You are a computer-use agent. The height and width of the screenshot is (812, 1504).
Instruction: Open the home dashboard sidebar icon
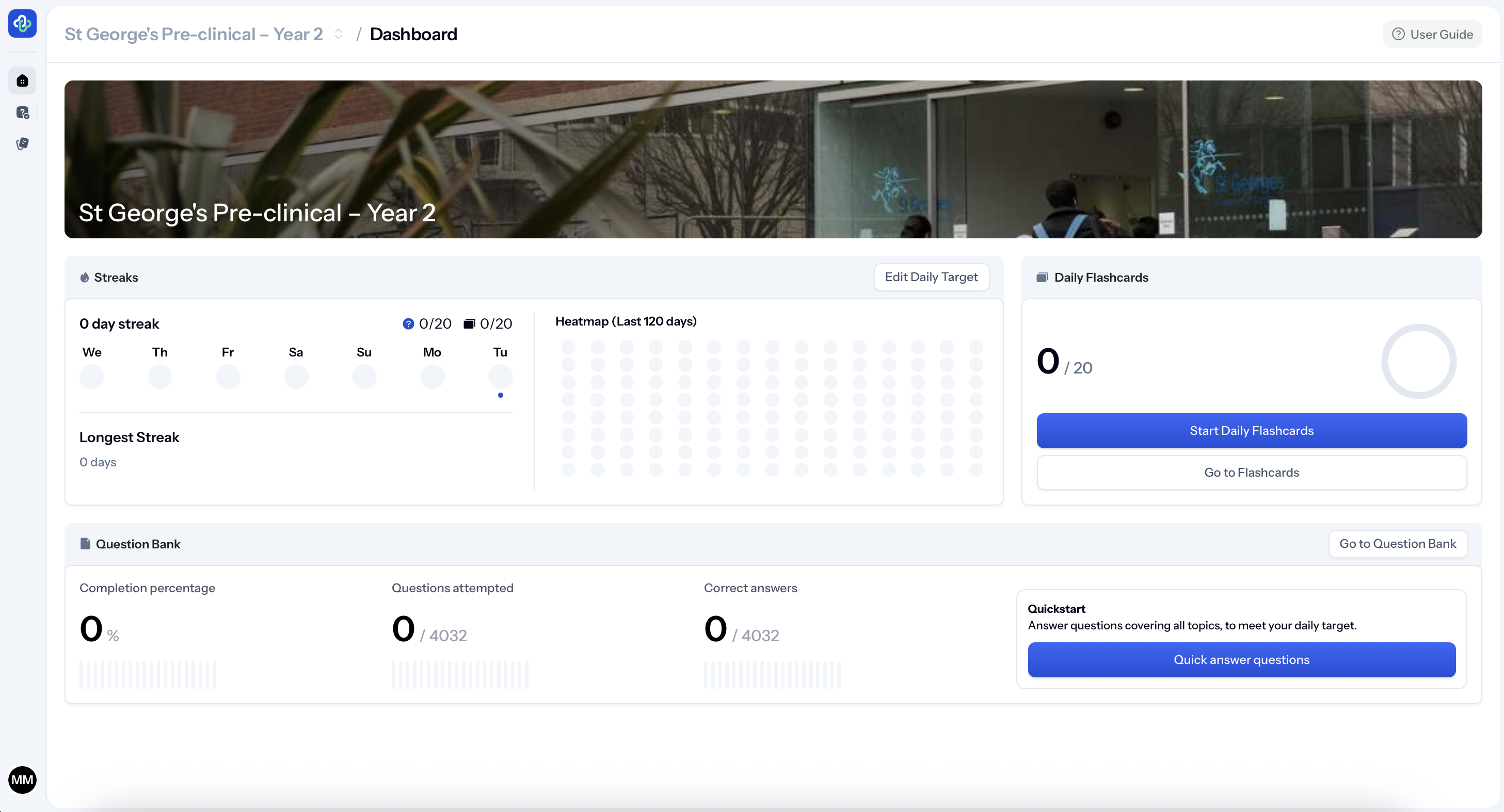click(x=22, y=80)
